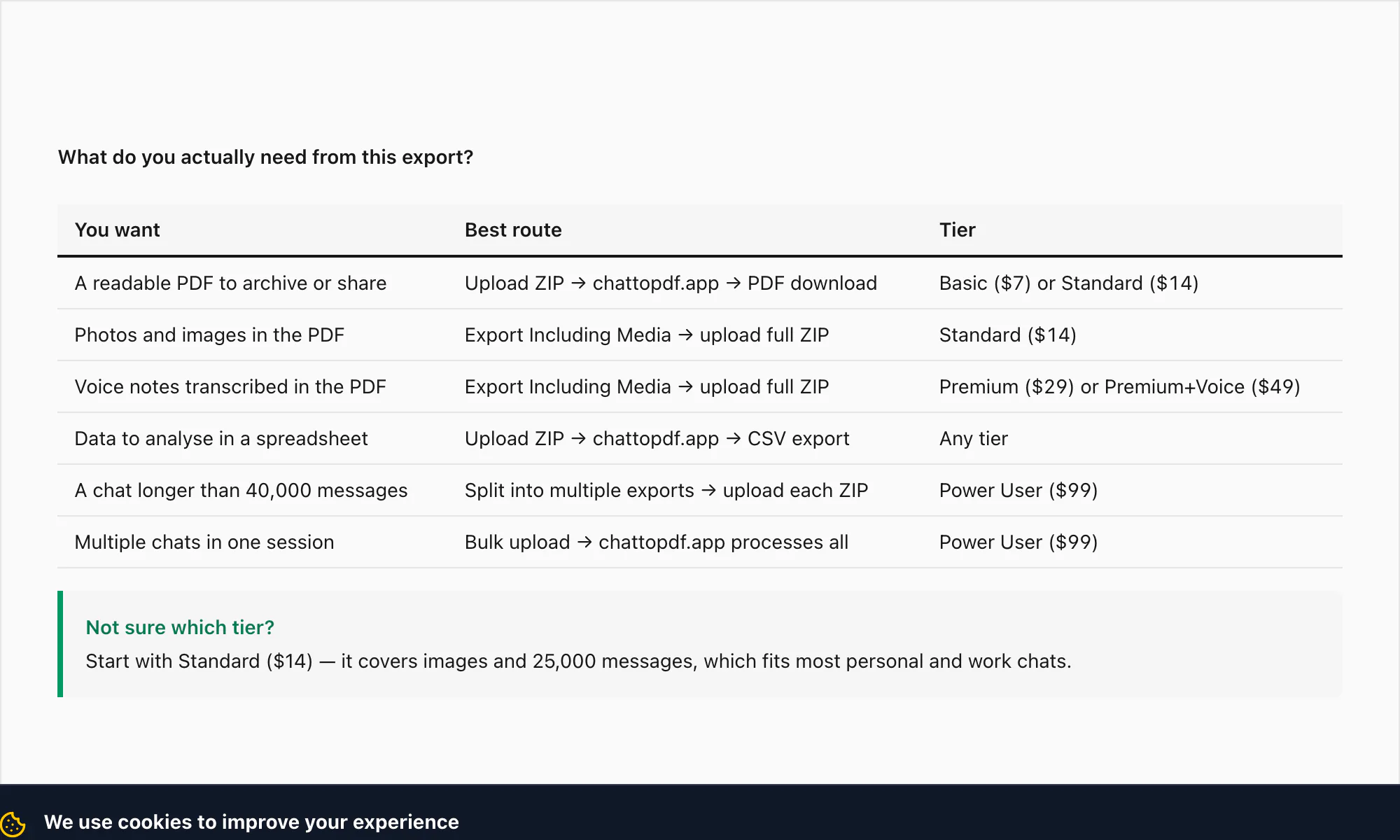Click the 'Any tier' cell

click(973, 438)
